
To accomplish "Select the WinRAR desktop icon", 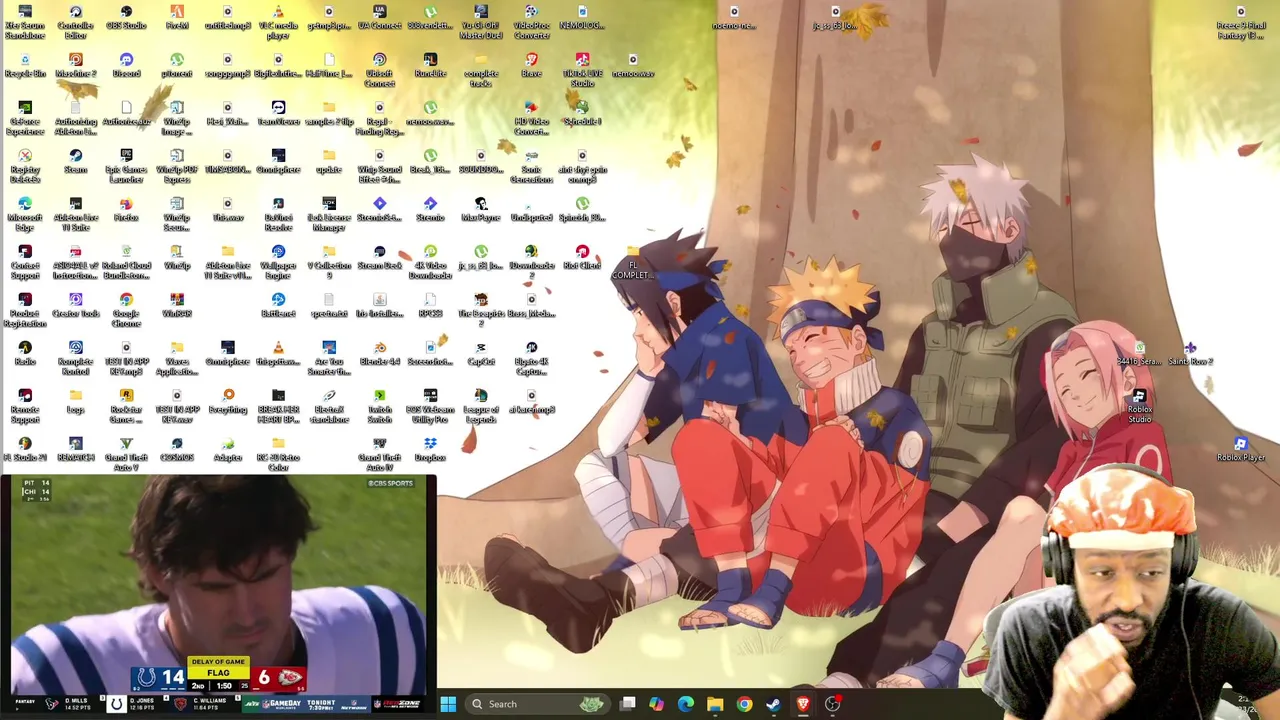I will 177,306.
